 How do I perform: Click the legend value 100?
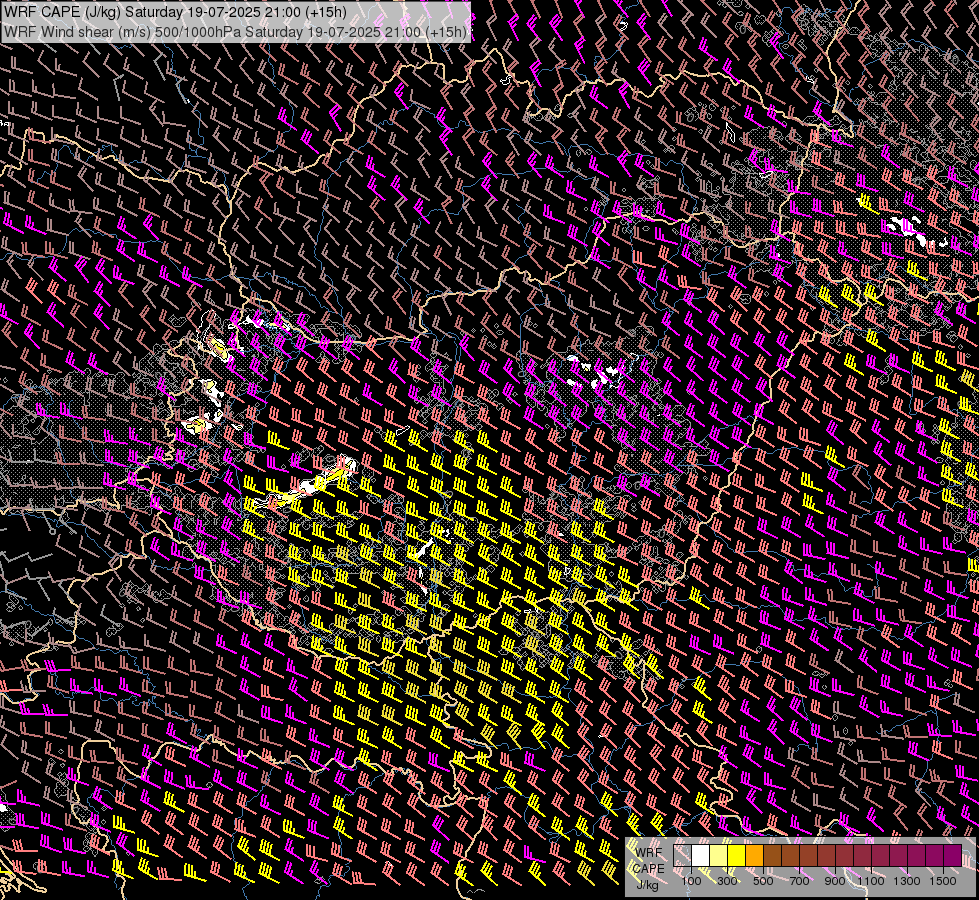691,881
